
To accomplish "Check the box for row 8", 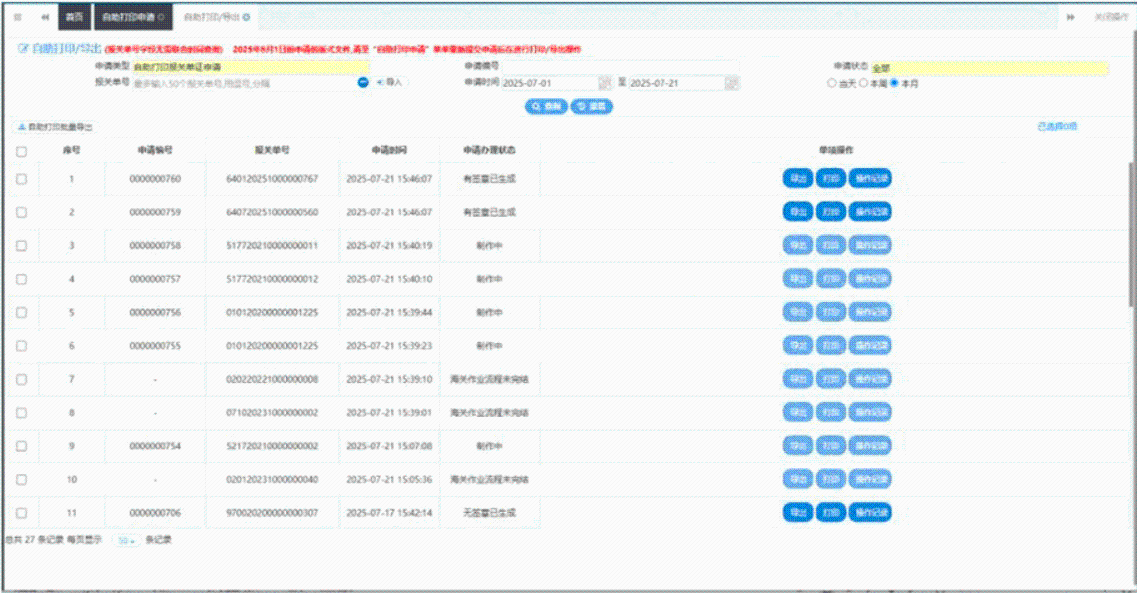I will (x=21, y=412).
